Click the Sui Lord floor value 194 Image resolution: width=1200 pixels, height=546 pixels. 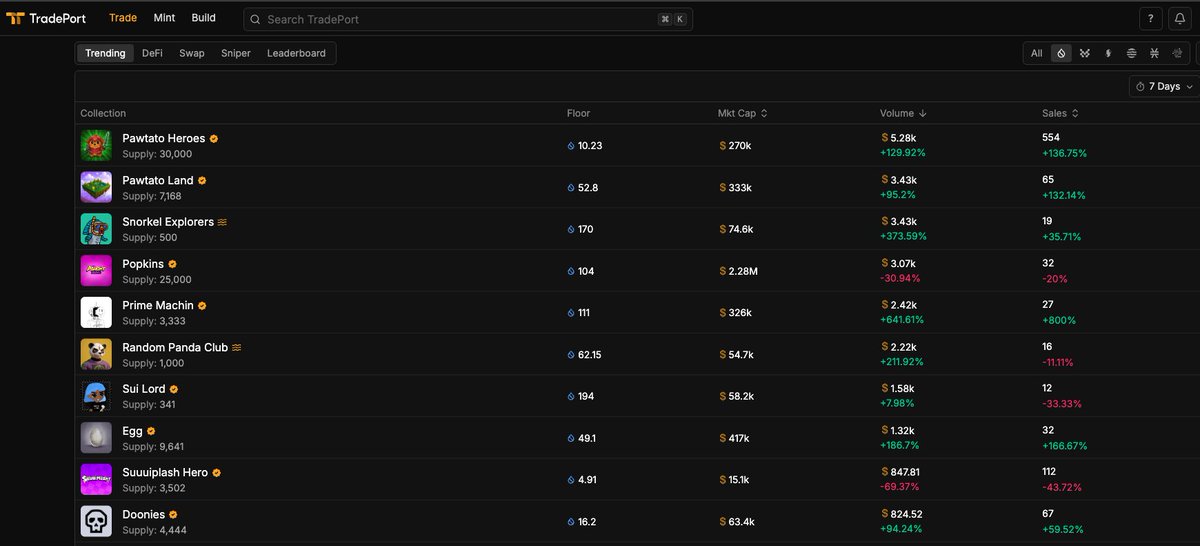[586, 397]
